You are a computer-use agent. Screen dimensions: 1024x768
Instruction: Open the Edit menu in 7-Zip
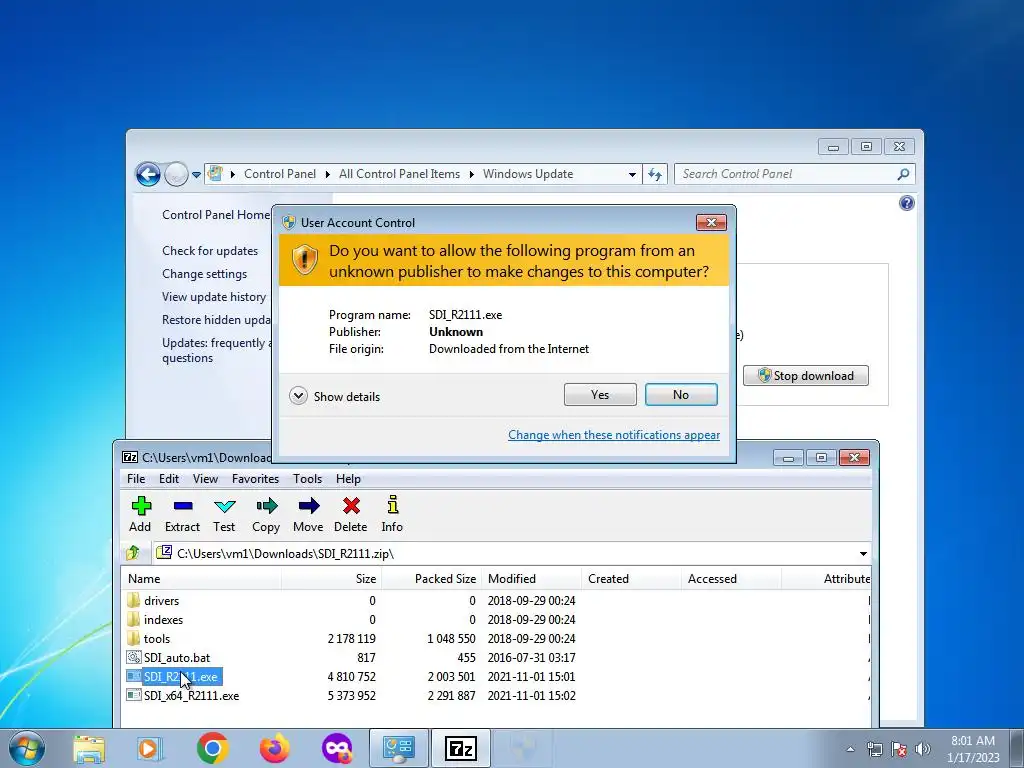point(168,479)
